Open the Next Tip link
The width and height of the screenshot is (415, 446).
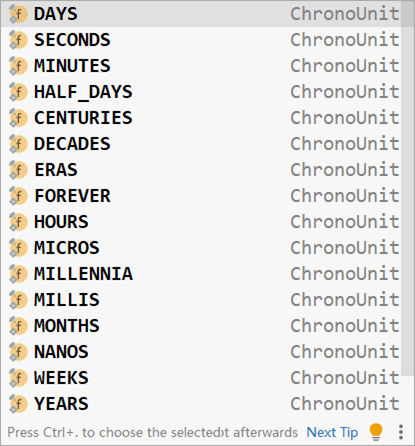coord(332,432)
